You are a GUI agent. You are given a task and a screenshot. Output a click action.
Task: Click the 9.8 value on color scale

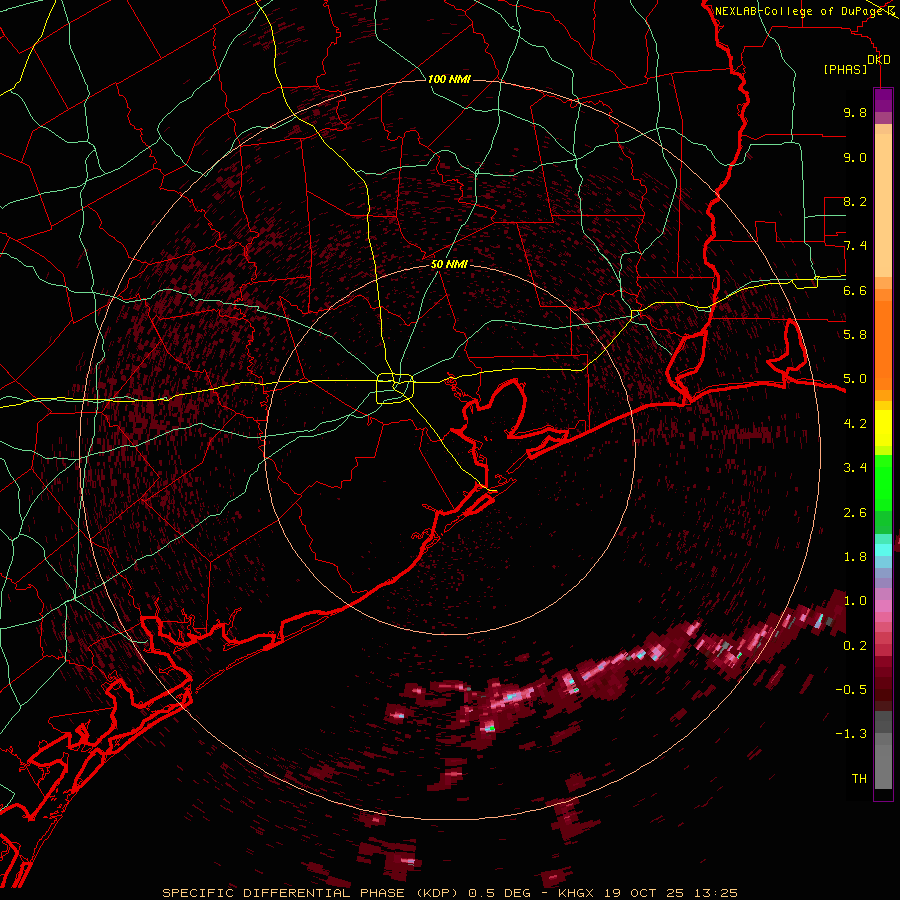coord(855,112)
